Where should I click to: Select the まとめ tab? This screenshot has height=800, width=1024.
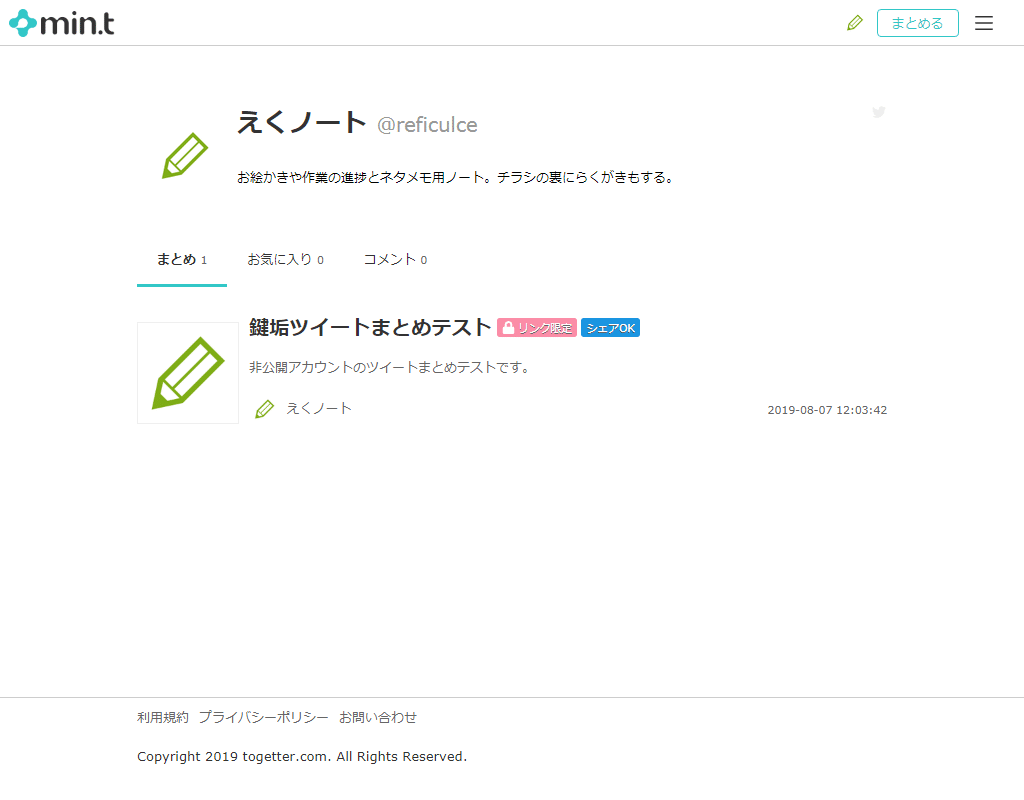[x=181, y=259]
